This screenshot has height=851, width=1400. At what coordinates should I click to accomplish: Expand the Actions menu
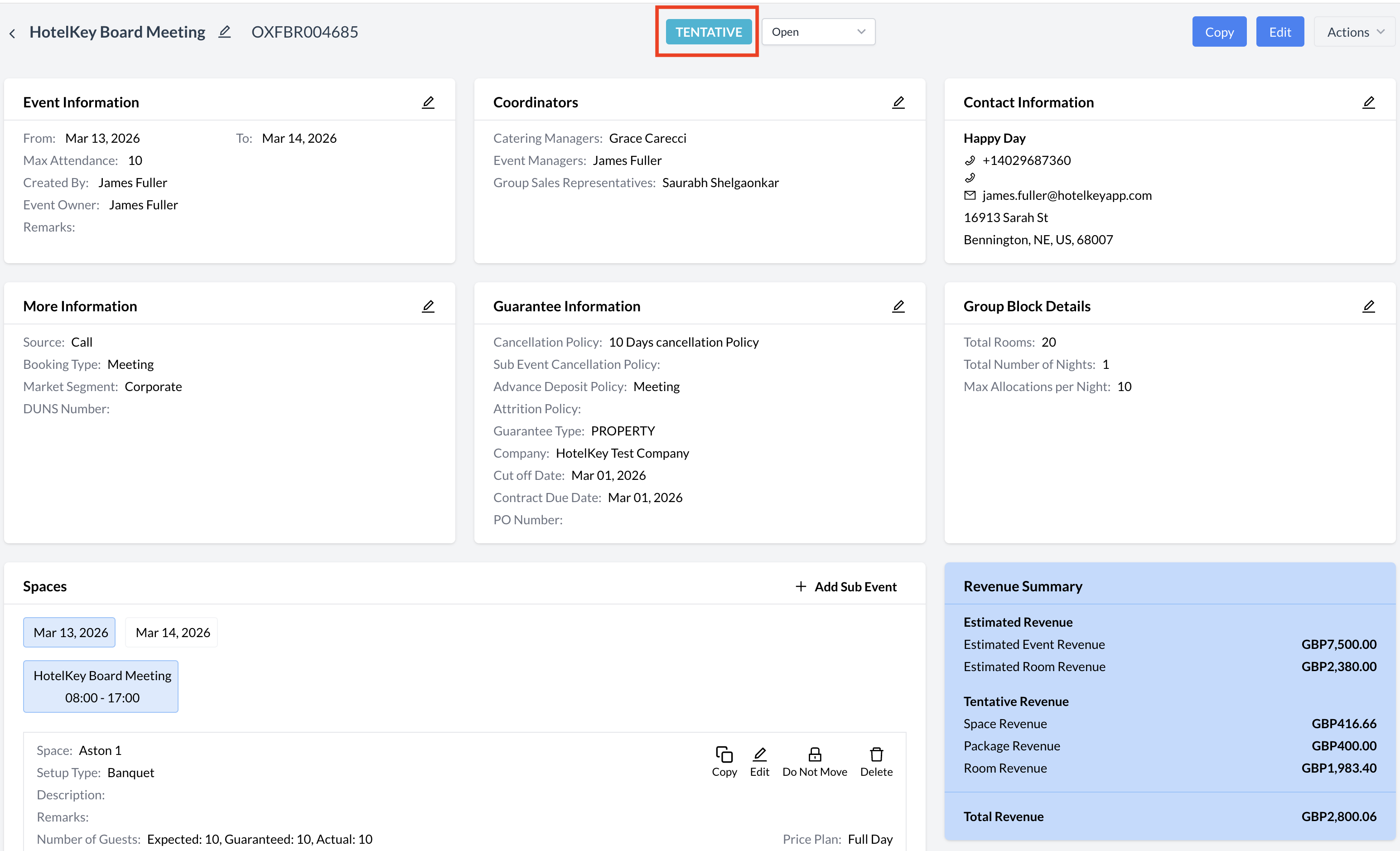(1355, 32)
